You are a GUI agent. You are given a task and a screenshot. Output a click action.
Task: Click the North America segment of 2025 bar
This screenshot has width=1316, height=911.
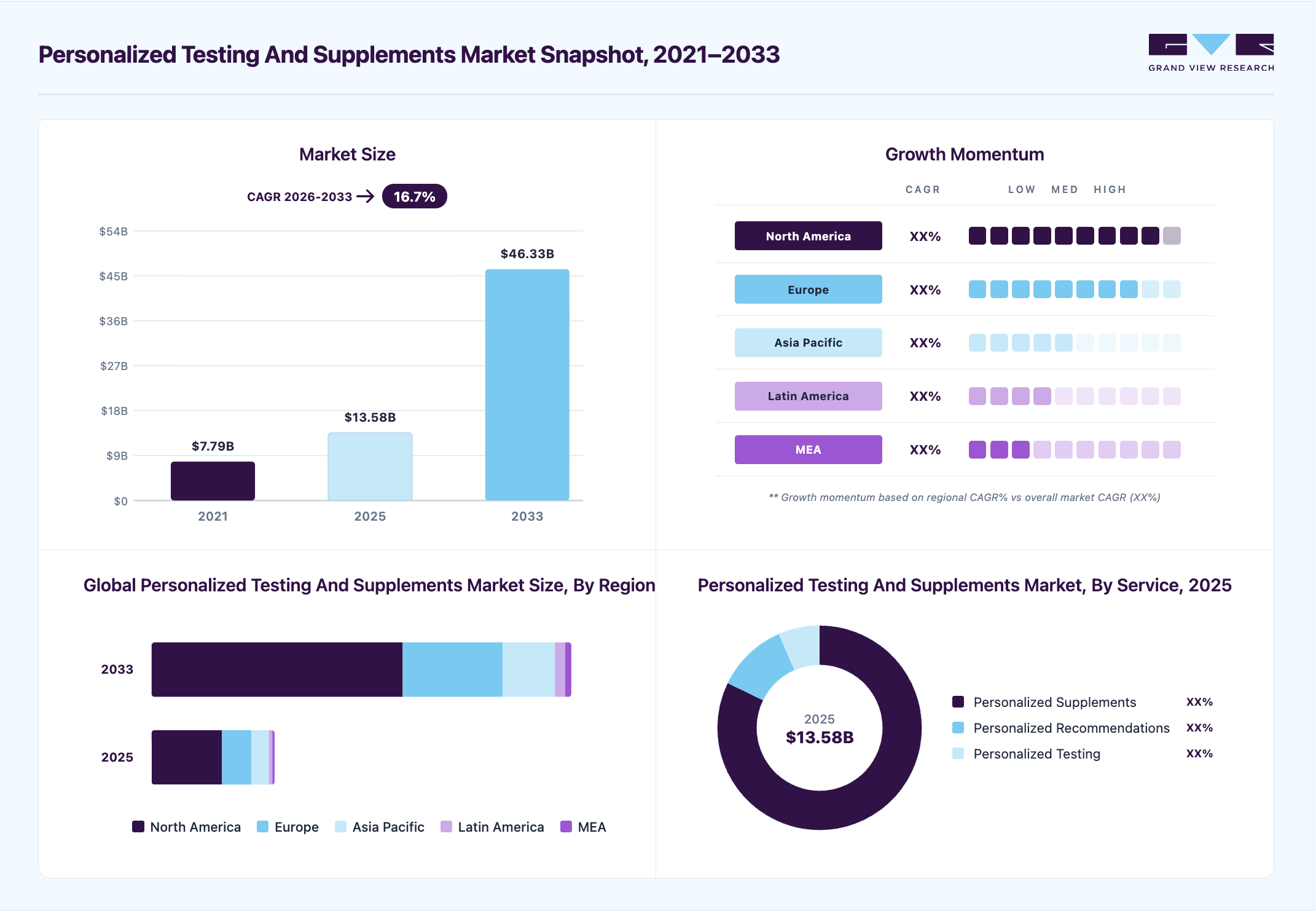(x=187, y=757)
